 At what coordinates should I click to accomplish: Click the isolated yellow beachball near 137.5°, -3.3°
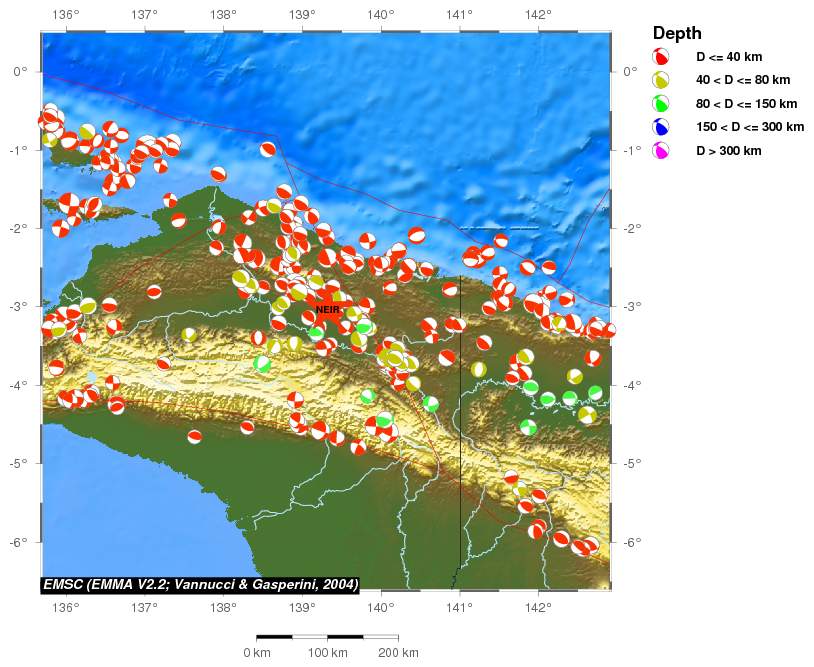pyautogui.click(x=189, y=334)
